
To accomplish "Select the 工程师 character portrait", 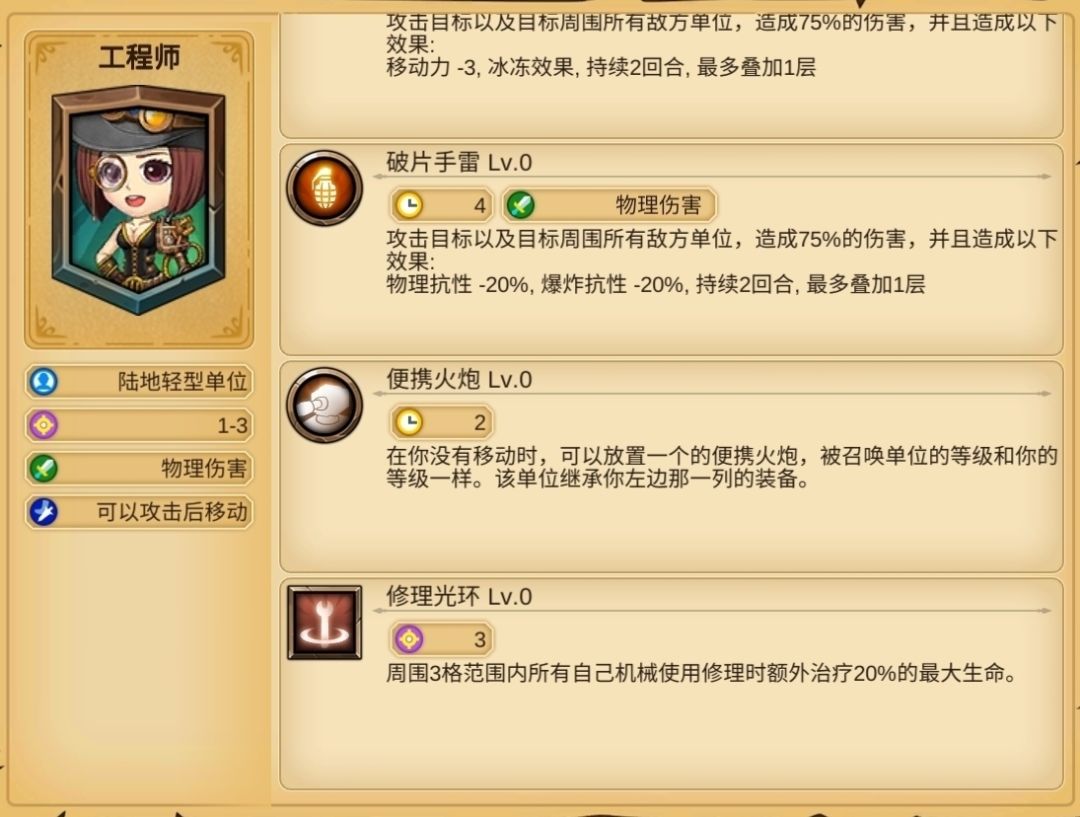I will click(139, 200).
